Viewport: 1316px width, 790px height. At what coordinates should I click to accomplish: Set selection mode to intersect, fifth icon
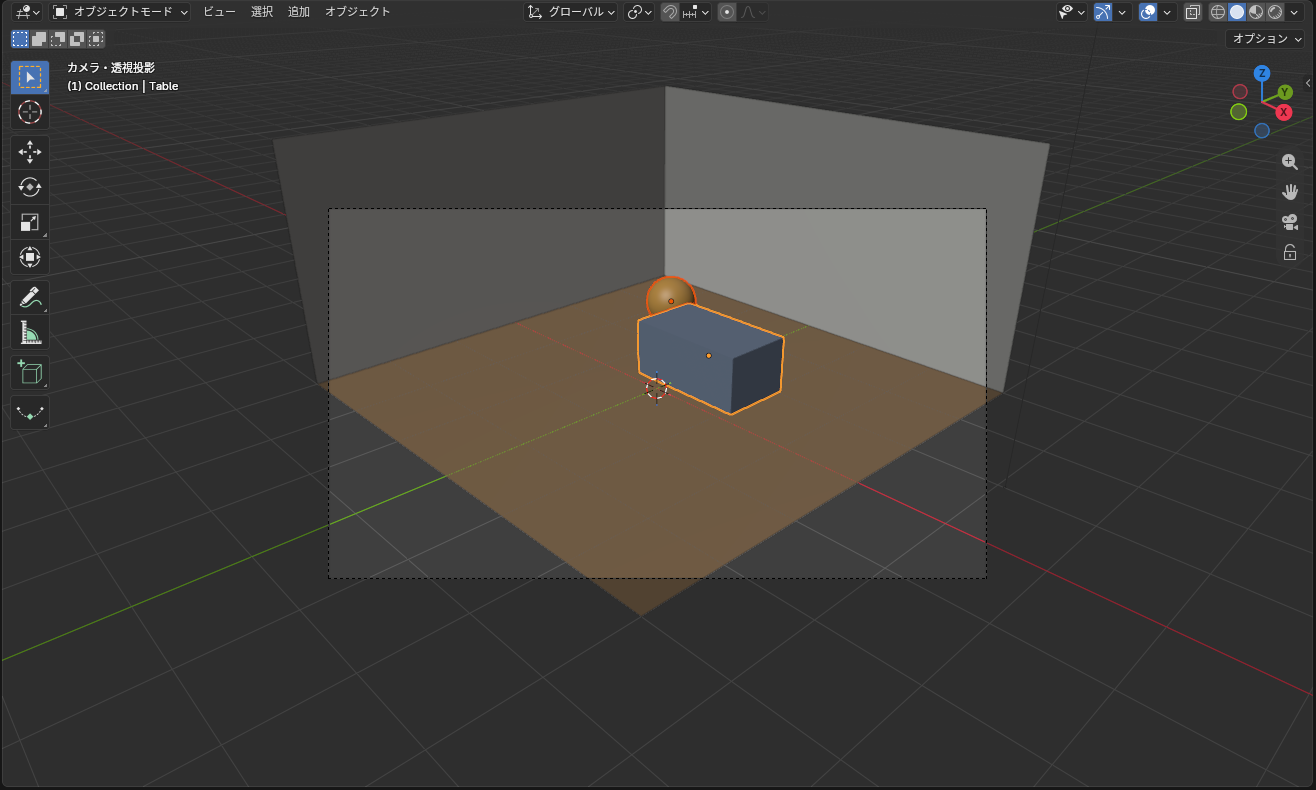tap(96, 39)
